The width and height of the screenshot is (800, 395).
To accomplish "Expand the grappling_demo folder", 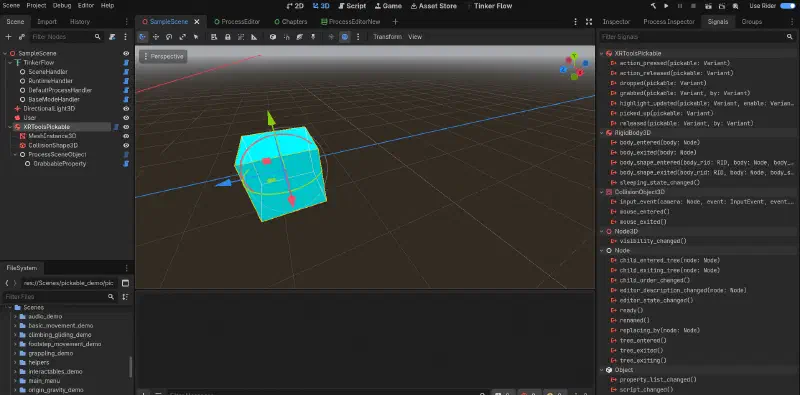I will (x=15, y=353).
